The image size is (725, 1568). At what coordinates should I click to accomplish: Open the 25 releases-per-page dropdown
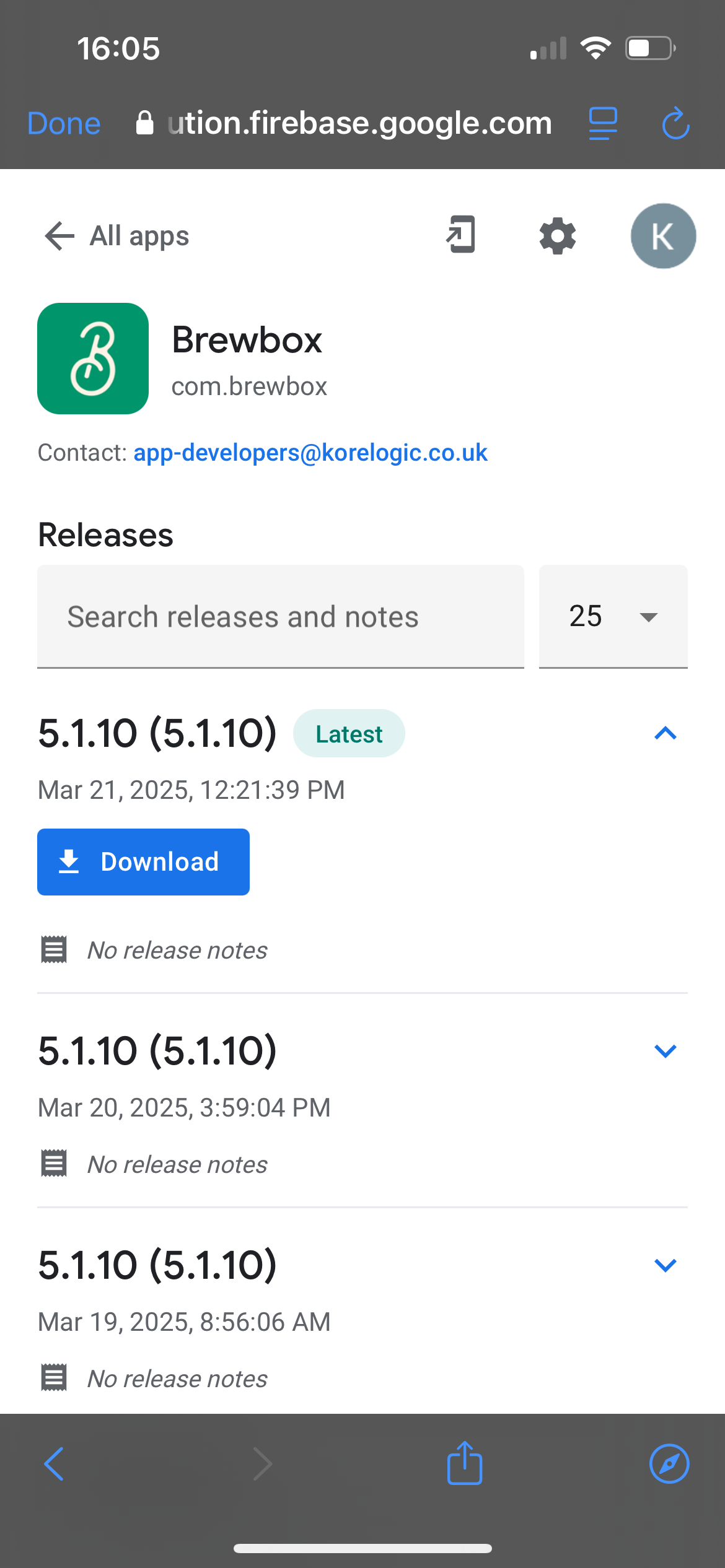pos(613,617)
